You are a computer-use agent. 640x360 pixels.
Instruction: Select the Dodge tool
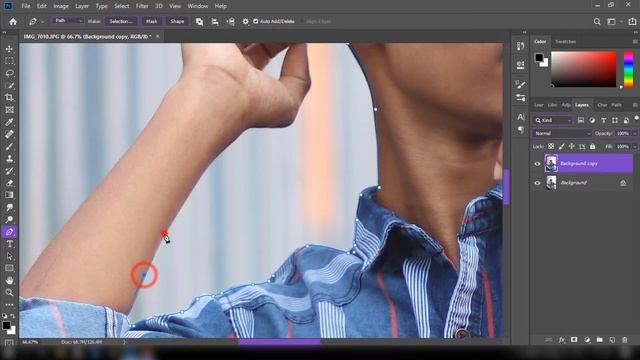[x=9, y=220]
